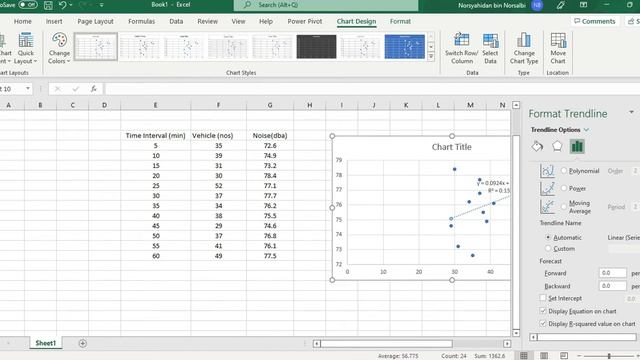Uncheck Display R-squared value on chart

(542, 324)
